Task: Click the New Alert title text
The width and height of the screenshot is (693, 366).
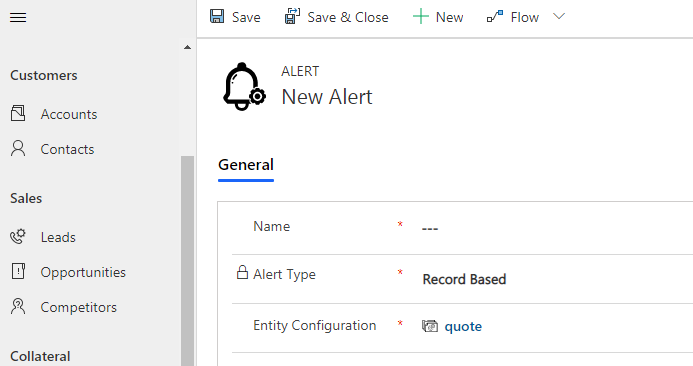Action: coord(327,96)
